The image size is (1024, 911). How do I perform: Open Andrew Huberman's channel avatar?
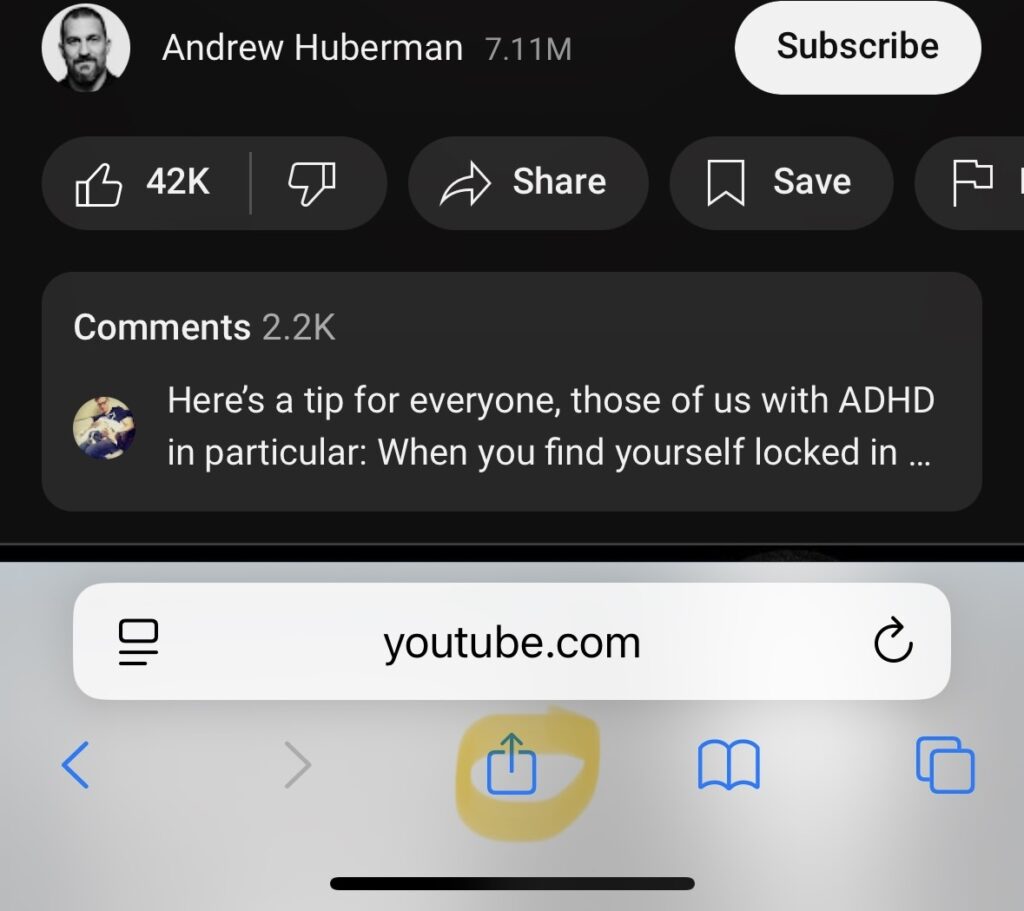click(x=86, y=48)
